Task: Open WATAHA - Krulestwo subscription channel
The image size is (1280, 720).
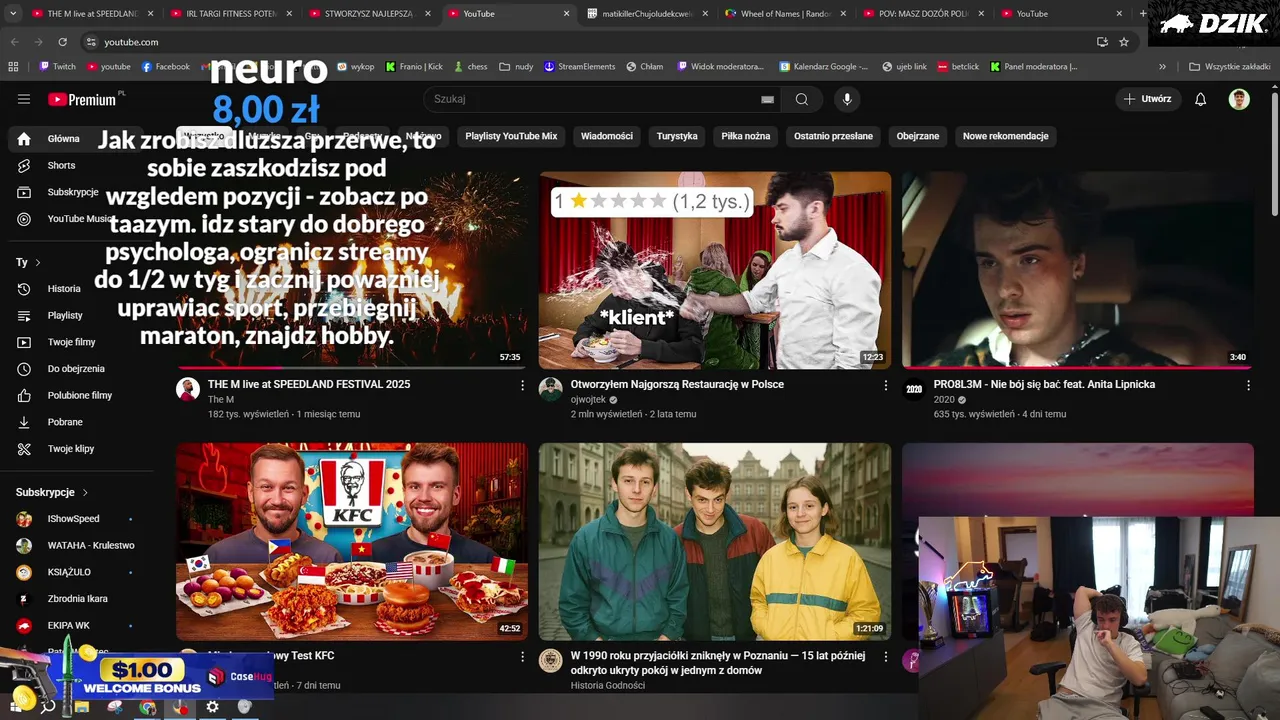Action: (x=75, y=545)
